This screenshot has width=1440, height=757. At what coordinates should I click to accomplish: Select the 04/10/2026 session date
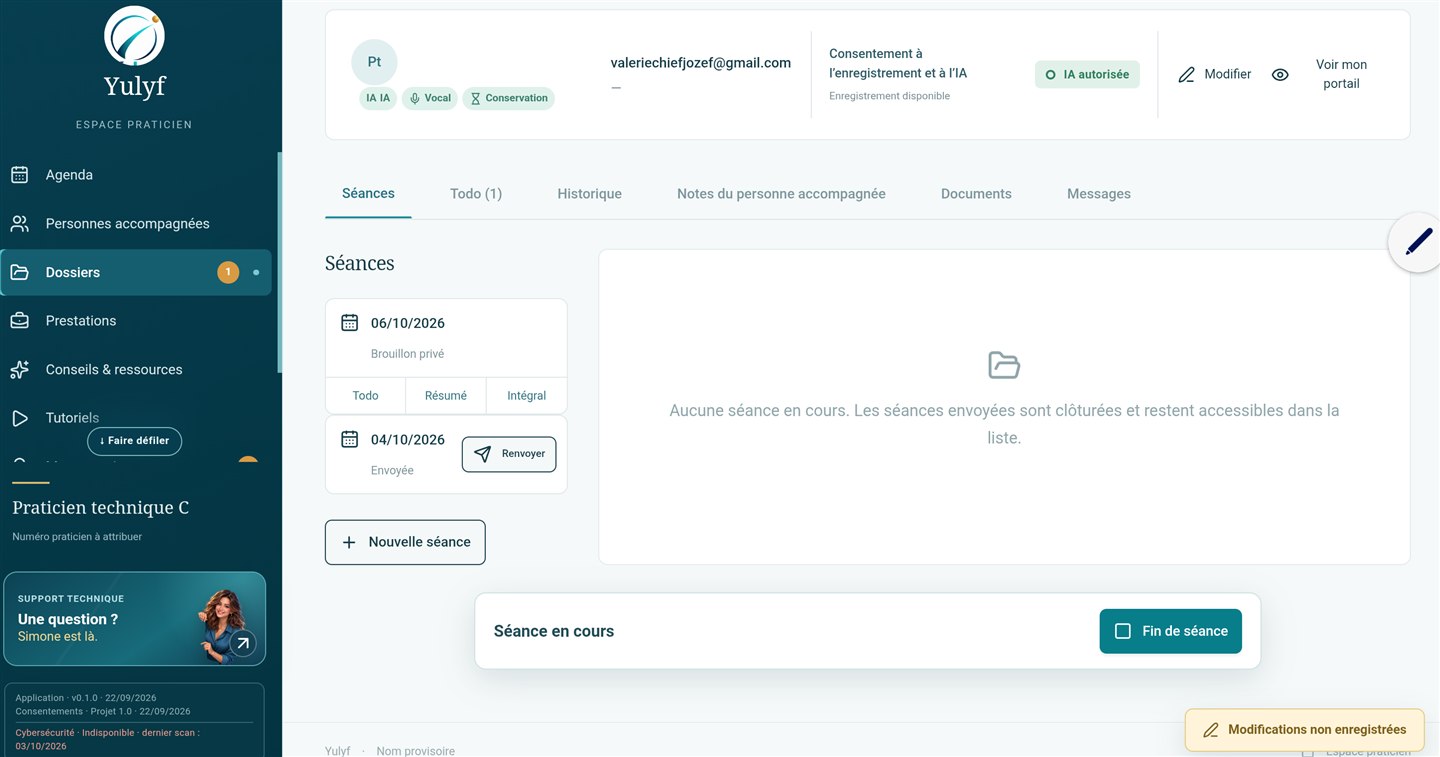click(408, 439)
